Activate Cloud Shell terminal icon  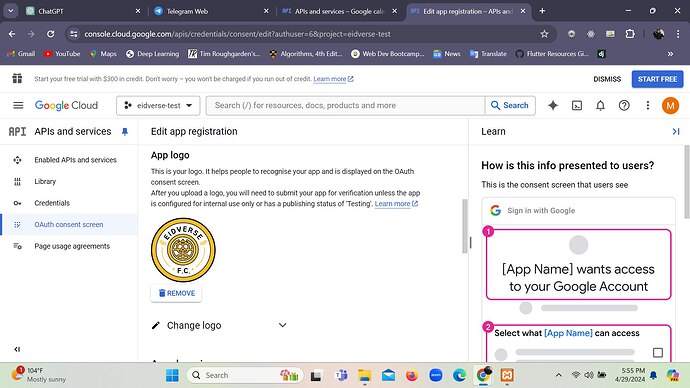577,105
